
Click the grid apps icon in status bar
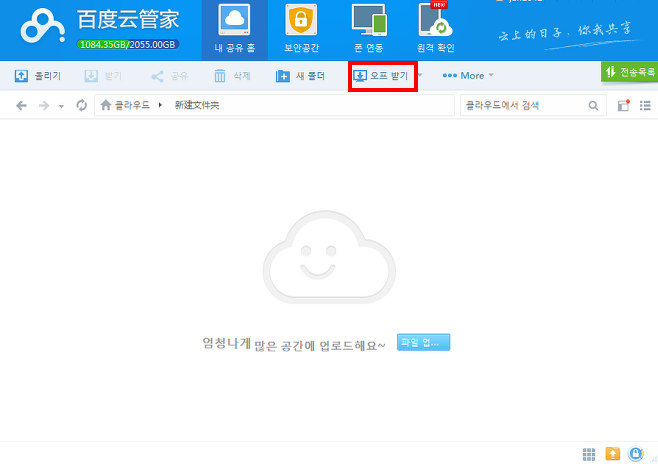click(x=589, y=454)
